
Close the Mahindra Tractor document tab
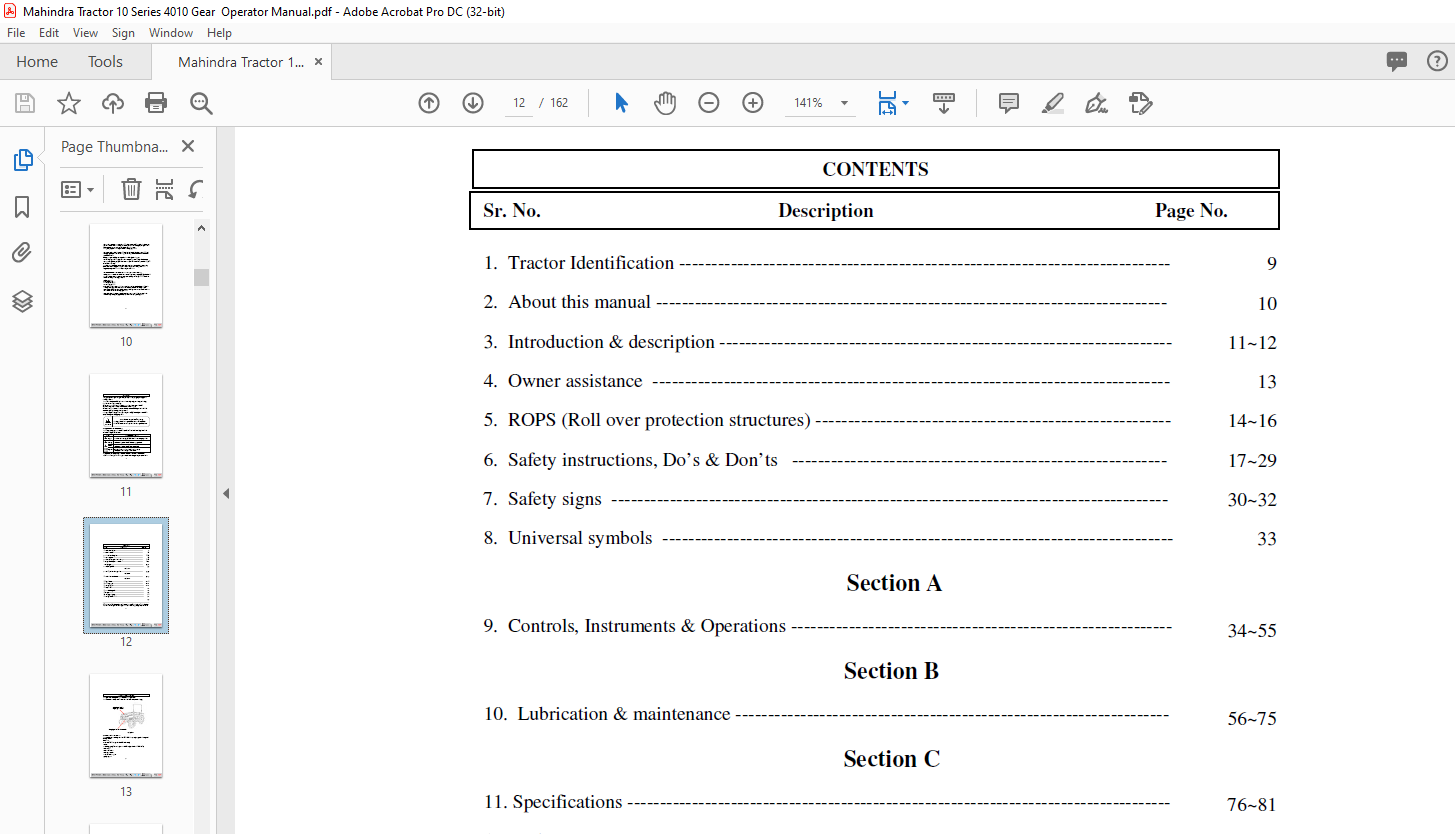[x=318, y=62]
